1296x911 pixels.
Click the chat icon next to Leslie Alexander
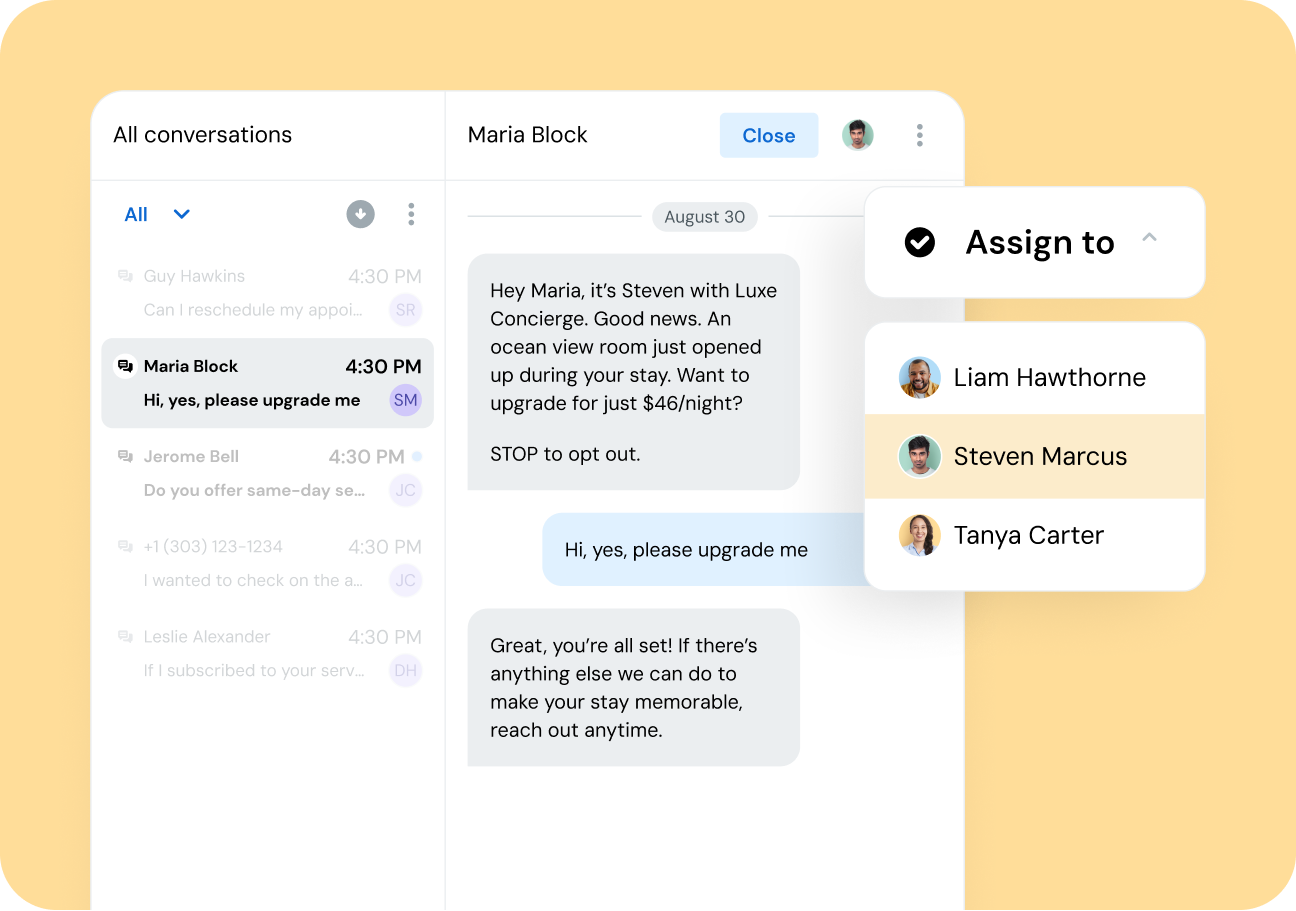click(x=125, y=636)
